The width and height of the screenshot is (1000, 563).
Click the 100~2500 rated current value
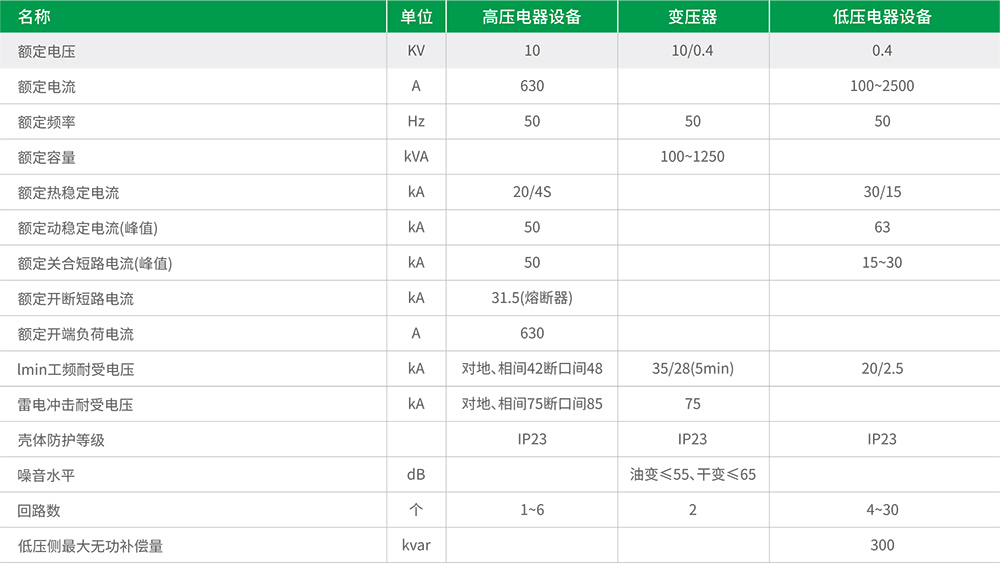(882, 86)
